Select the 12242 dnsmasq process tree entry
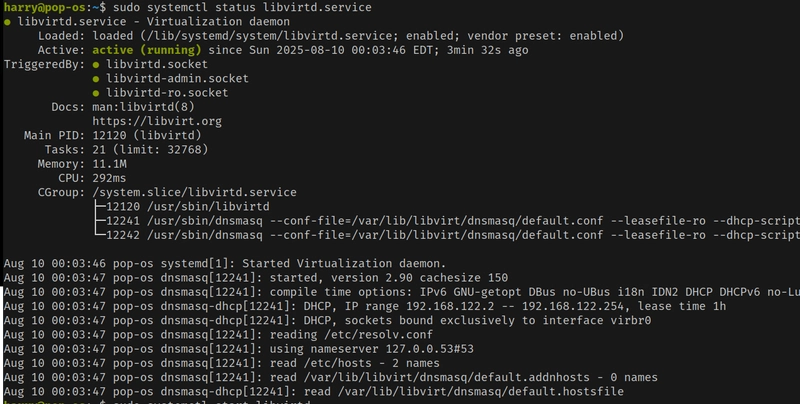This screenshot has height=404, width=800. pos(453,235)
